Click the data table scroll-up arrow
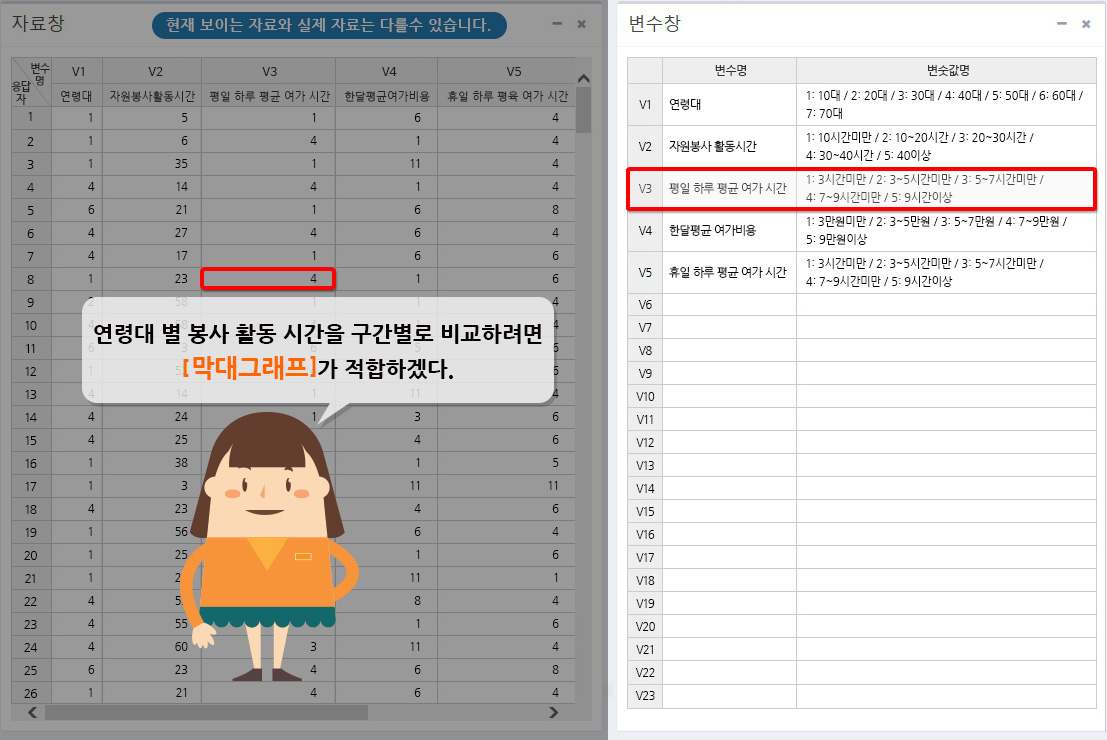Image resolution: width=1107 pixels, height=740 pixels. click(x=583, y=78)
